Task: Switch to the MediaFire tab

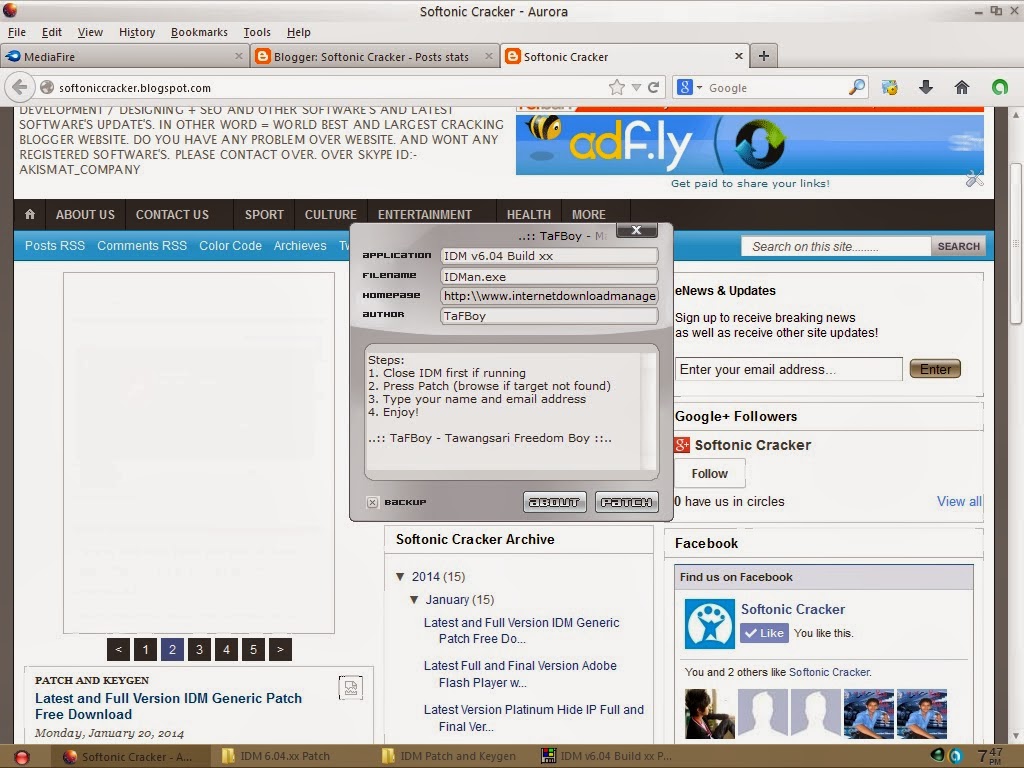Action: pyautogui.click(x=124, y=56)
